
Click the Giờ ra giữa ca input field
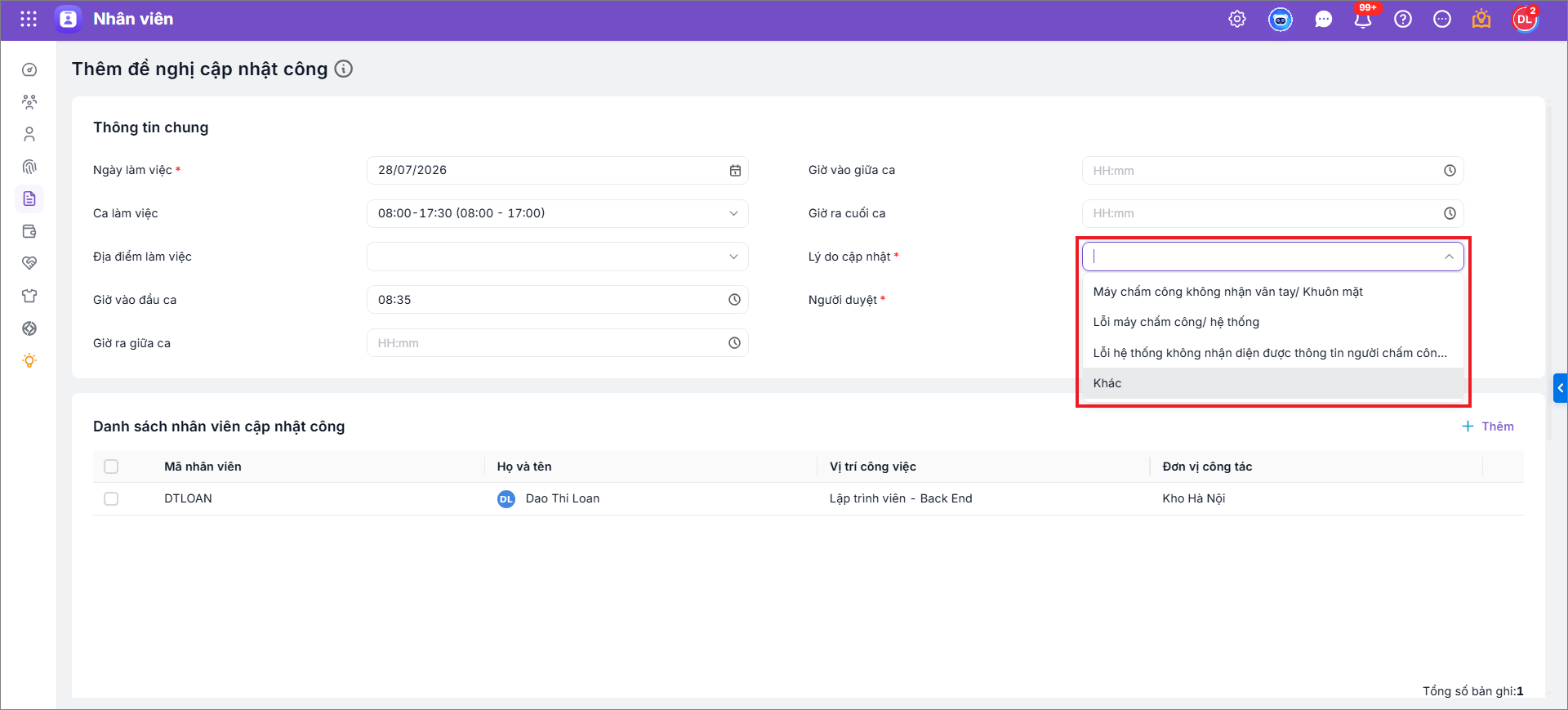(557, 343)
